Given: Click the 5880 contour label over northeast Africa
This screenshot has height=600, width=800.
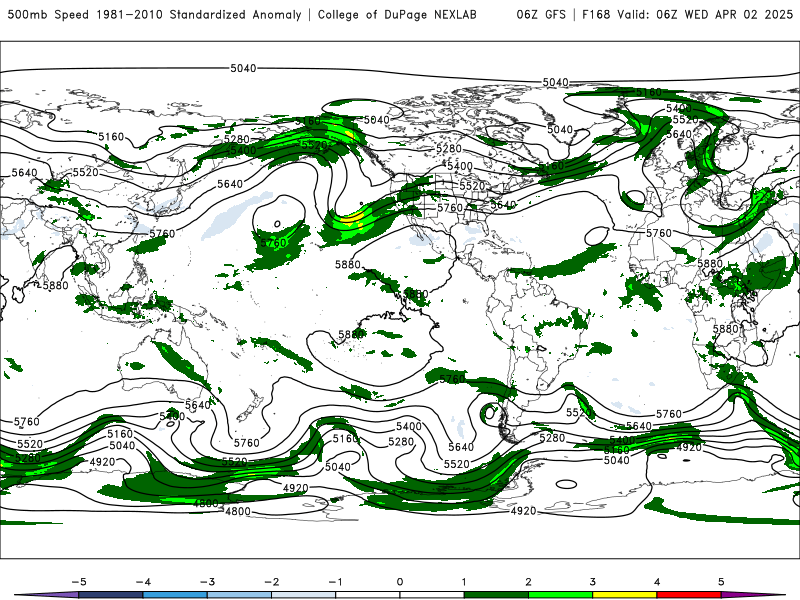Looking at the screenshot, I should [710, 264].
